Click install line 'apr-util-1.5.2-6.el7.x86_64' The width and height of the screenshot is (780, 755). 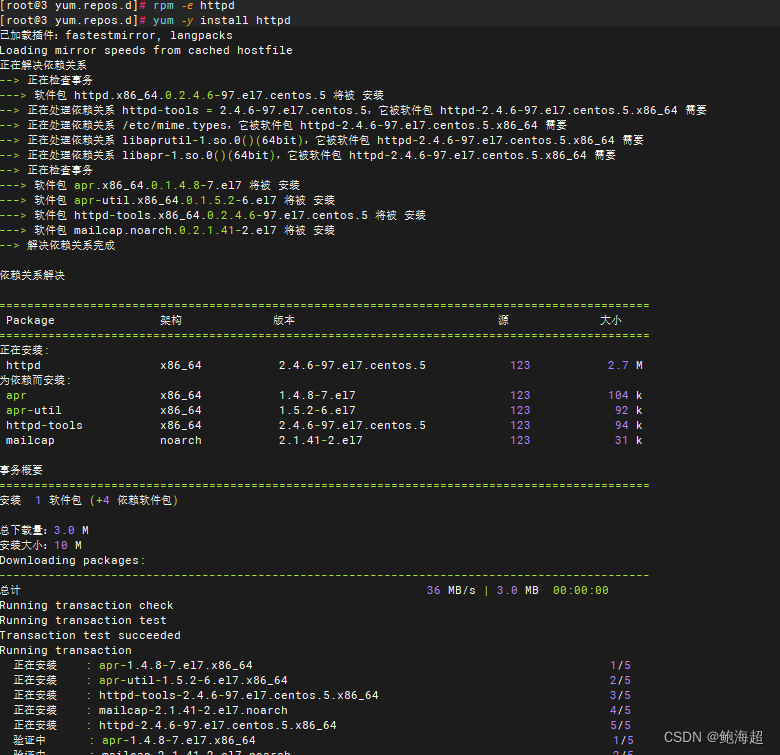click(x=193, y=680)
